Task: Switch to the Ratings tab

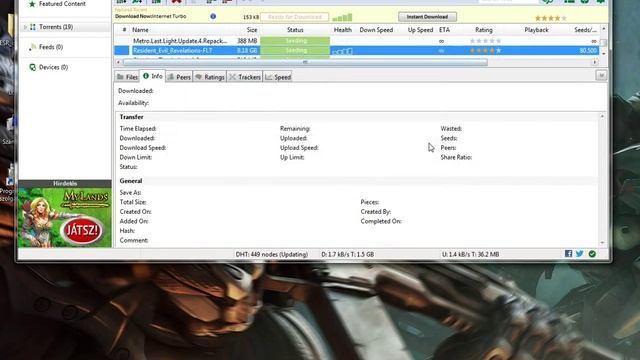Action: click(210, 77)
